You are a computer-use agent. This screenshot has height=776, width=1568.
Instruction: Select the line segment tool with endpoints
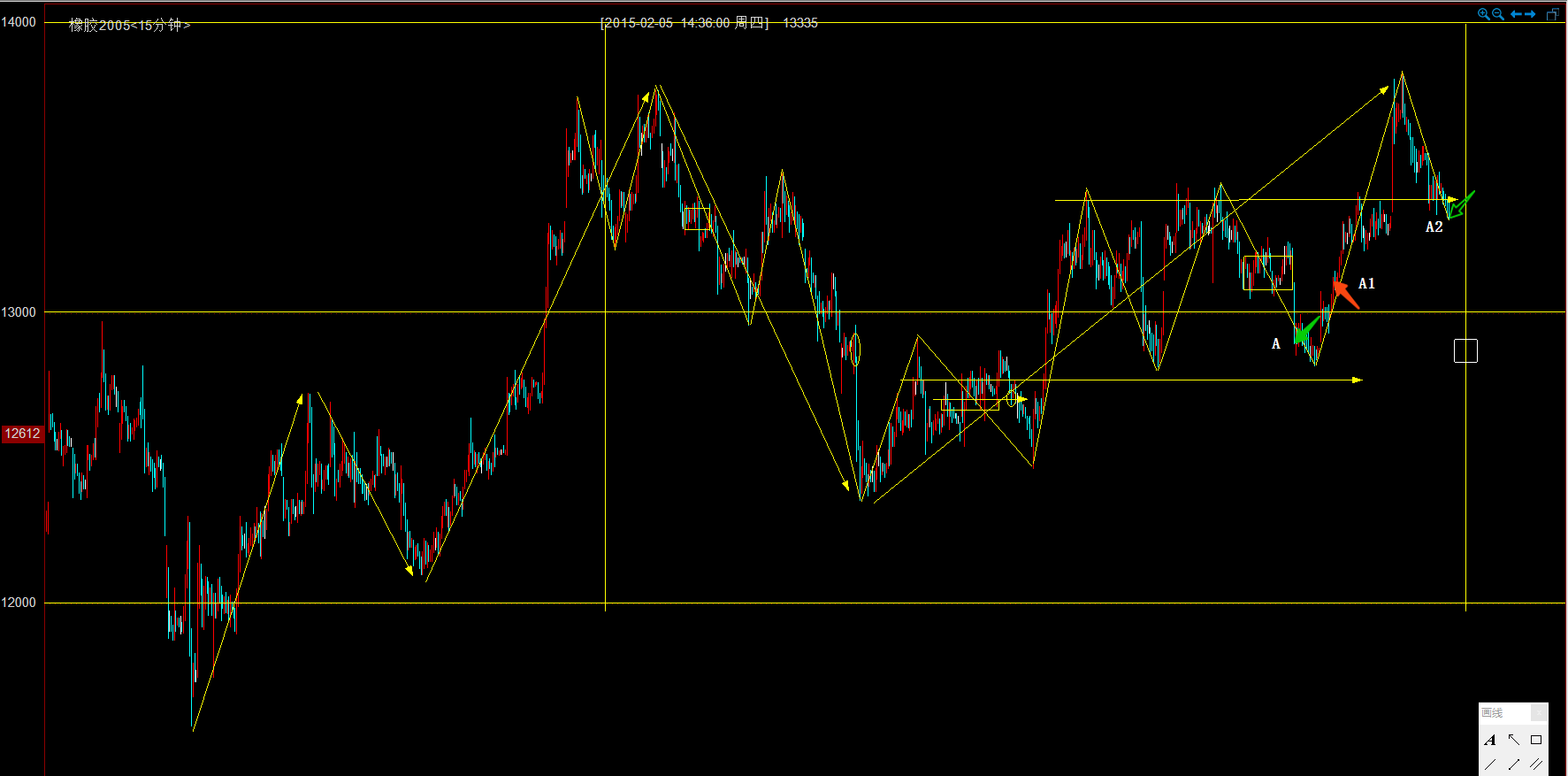[1513, 764]
